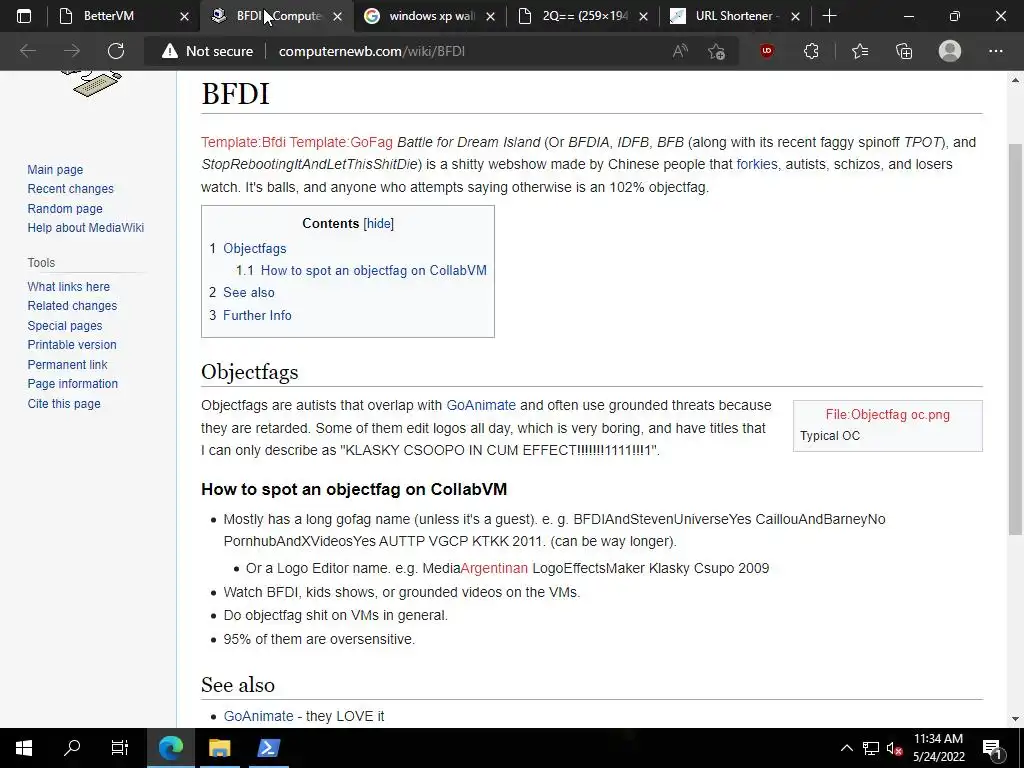
Task: Open Read aloud icon in address bar
Action: pyautogui.click(x=680, y=51)
